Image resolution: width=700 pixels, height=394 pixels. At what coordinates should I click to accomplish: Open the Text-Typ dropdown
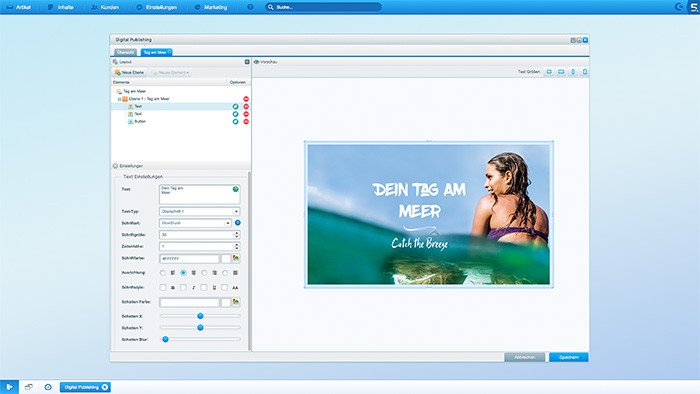(236, 212)
